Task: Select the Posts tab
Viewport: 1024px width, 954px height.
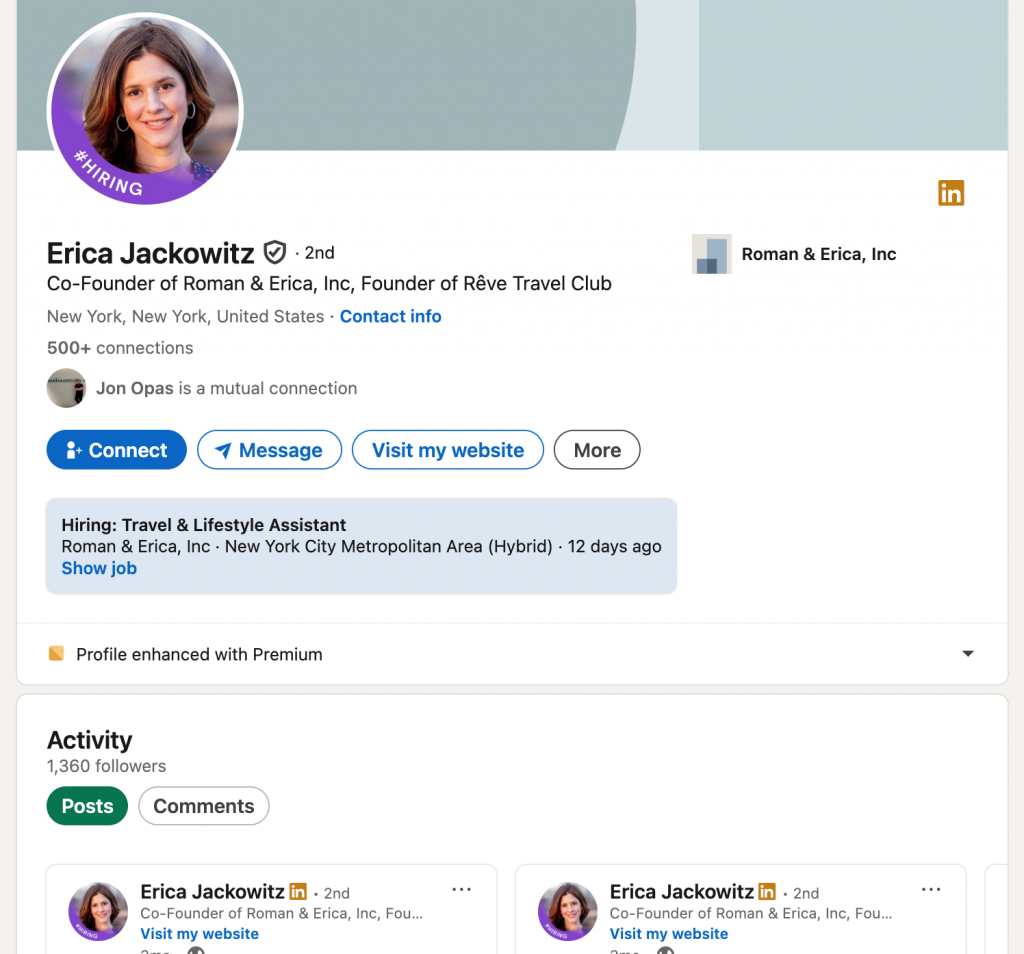Action: pyautogui.click(x=86, y=805)
